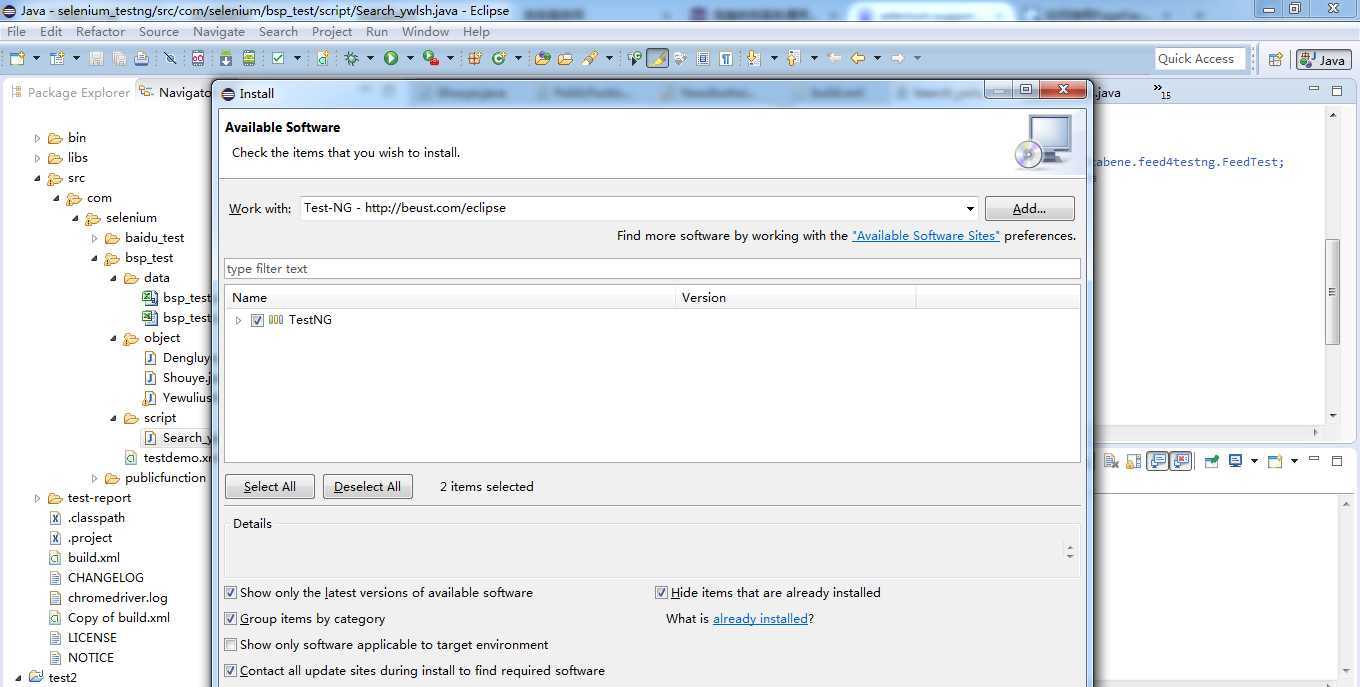The width and height of the screenshot is (1360, 687).
Task: Click the Details area scroll stepper
Action: click(x=1070, y=551)
